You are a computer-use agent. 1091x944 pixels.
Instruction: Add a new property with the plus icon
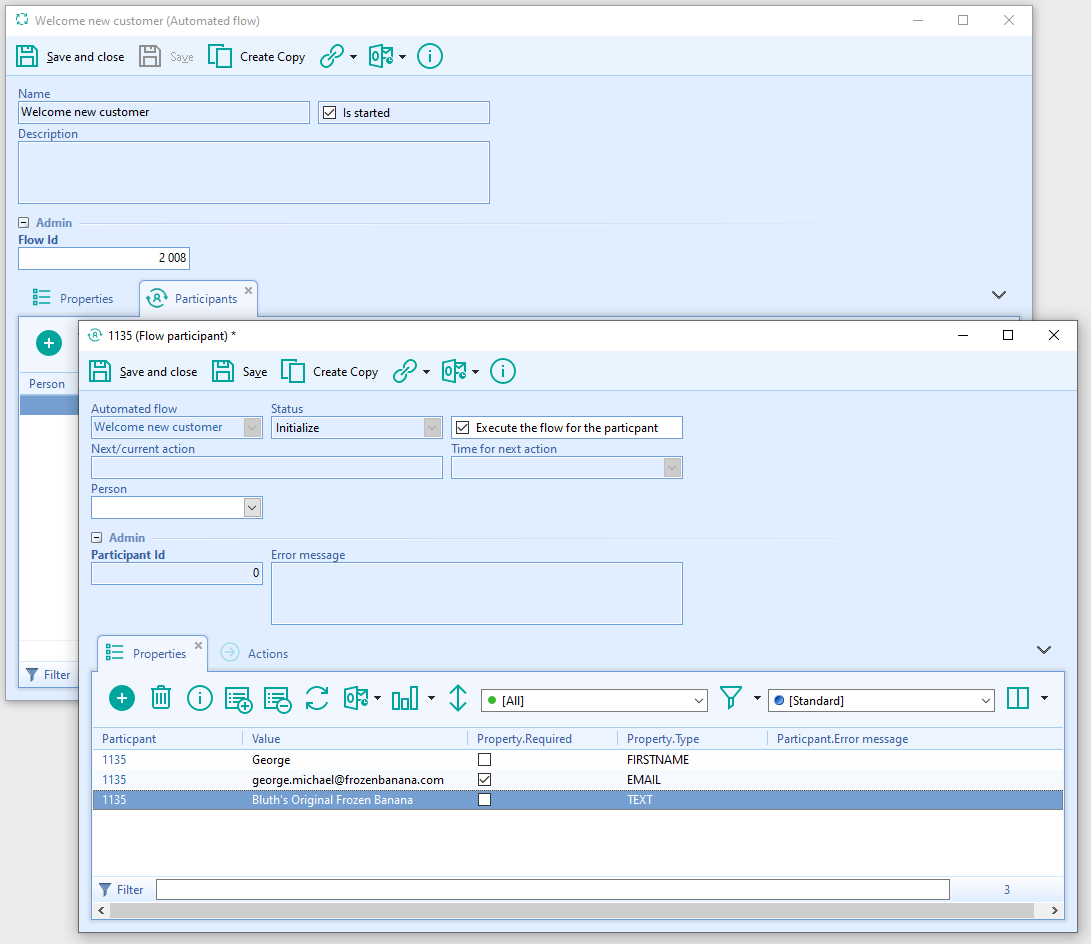click(x=121, y=698)
